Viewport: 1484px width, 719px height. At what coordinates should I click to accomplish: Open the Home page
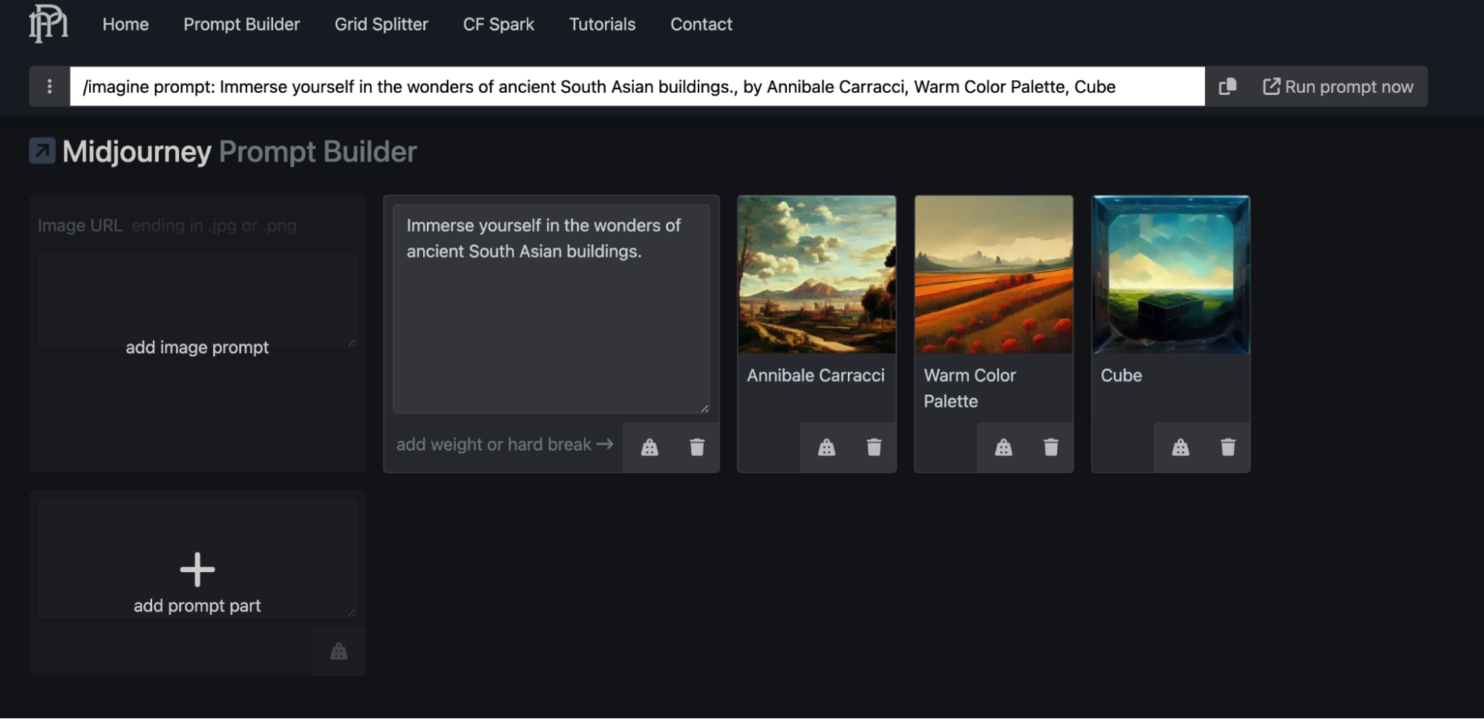(x=125, y=24)
